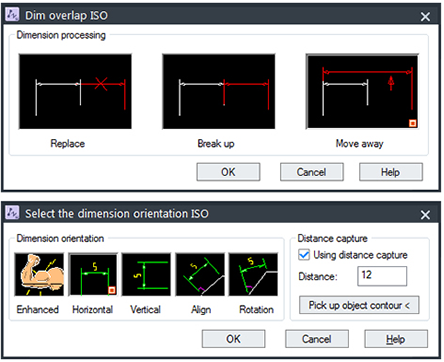444x362 pixels.
Task: Choose the Align dimension orientation icon
Action: (200, 274)
